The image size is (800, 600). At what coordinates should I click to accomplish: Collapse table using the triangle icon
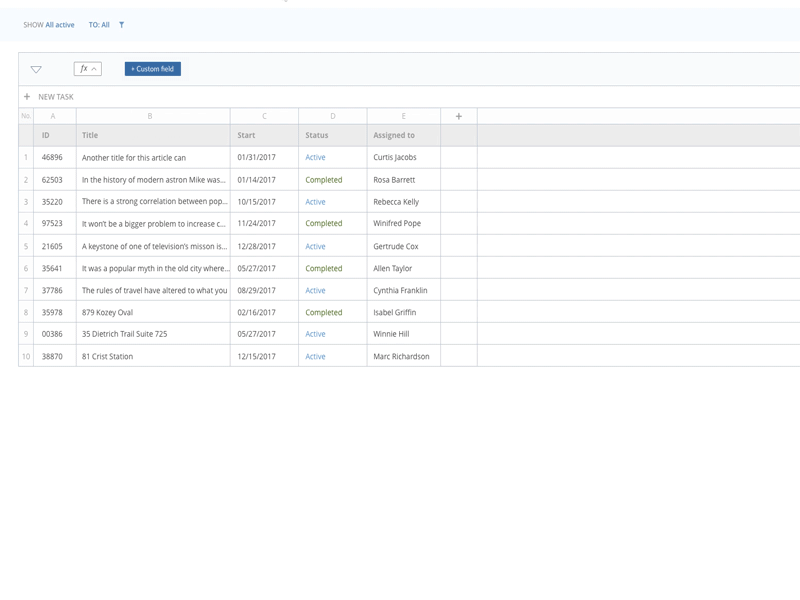coord(36,69)
